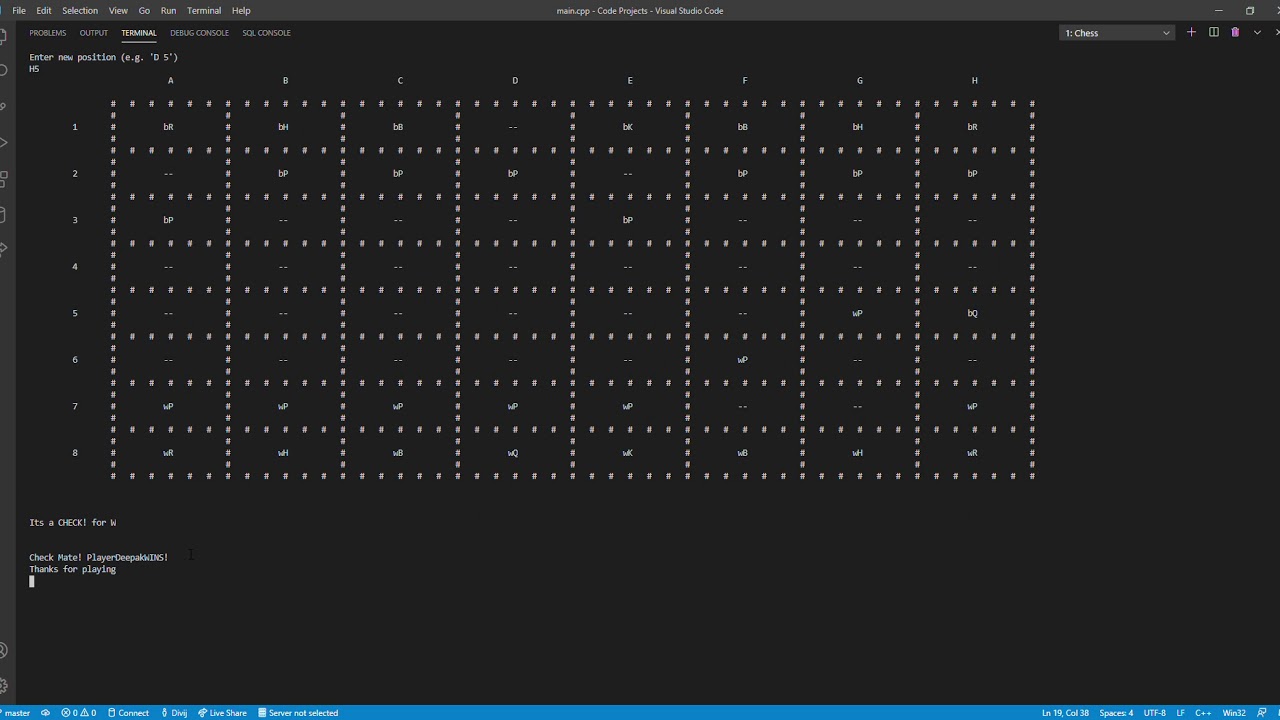Click 'Check Mate! PlayerDeepakWINS!' terminal text
Viewport: 1280px width, 720px height.
coord(98,558)
